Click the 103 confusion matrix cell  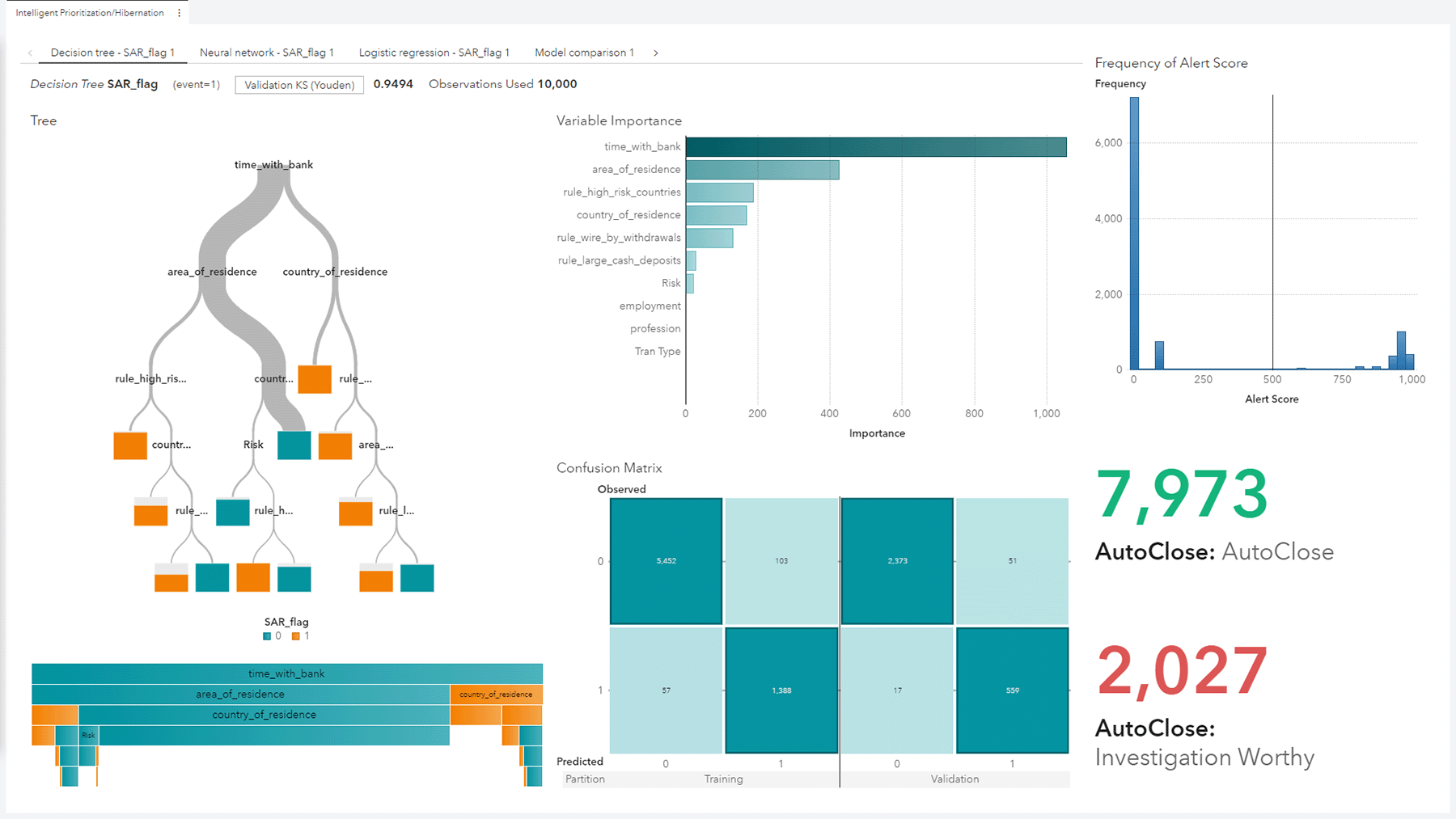pyautogui.click(x=781, y=561)
